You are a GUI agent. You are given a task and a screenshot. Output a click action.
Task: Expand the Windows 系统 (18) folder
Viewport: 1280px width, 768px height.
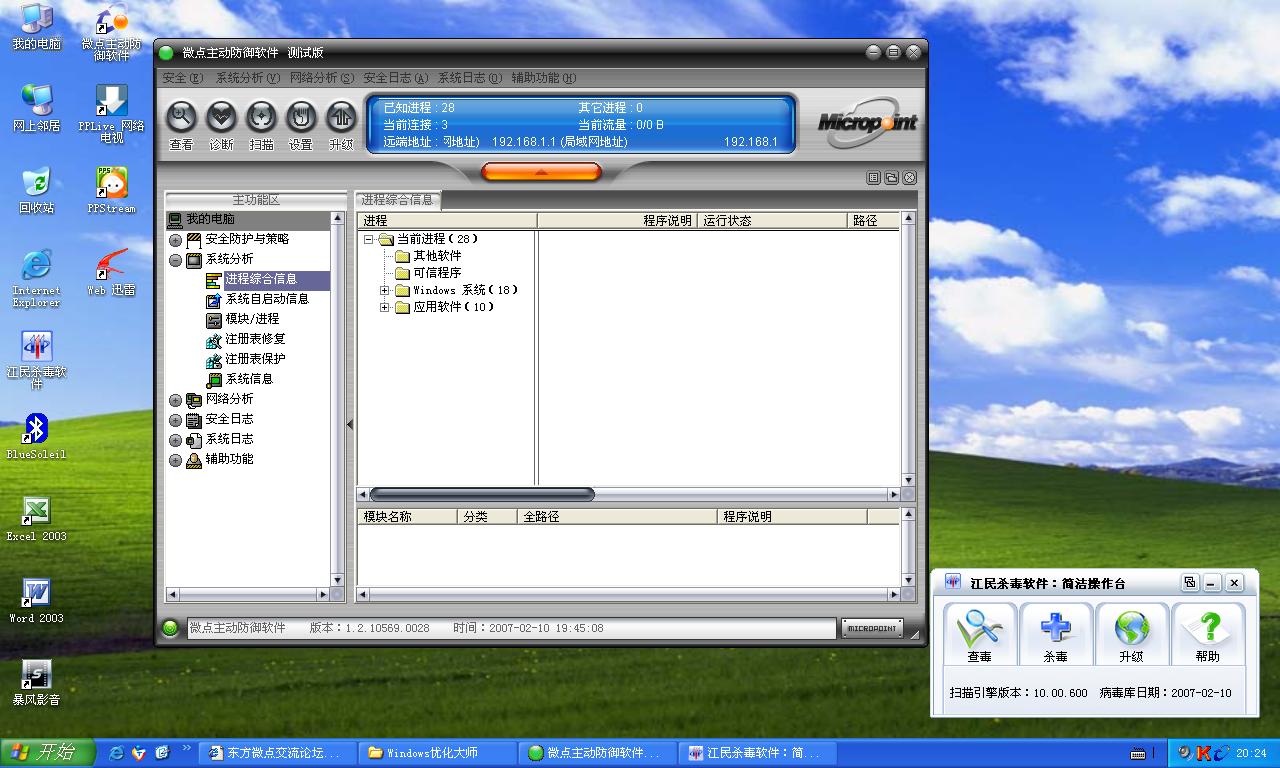(385, 290)
